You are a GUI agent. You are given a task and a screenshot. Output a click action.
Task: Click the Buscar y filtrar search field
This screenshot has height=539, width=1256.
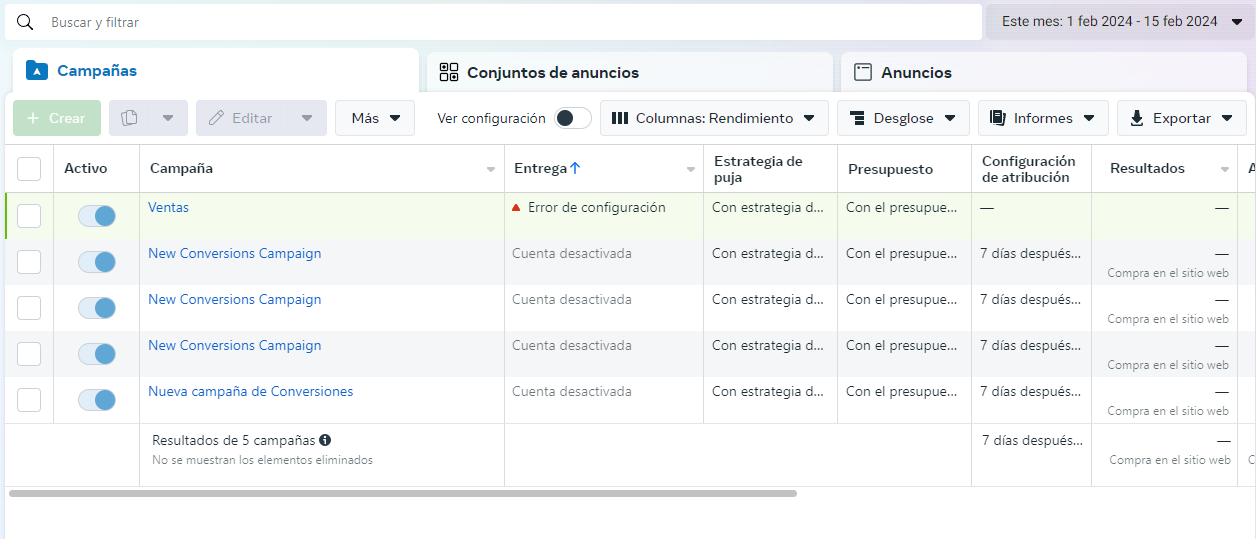(500, 22)
